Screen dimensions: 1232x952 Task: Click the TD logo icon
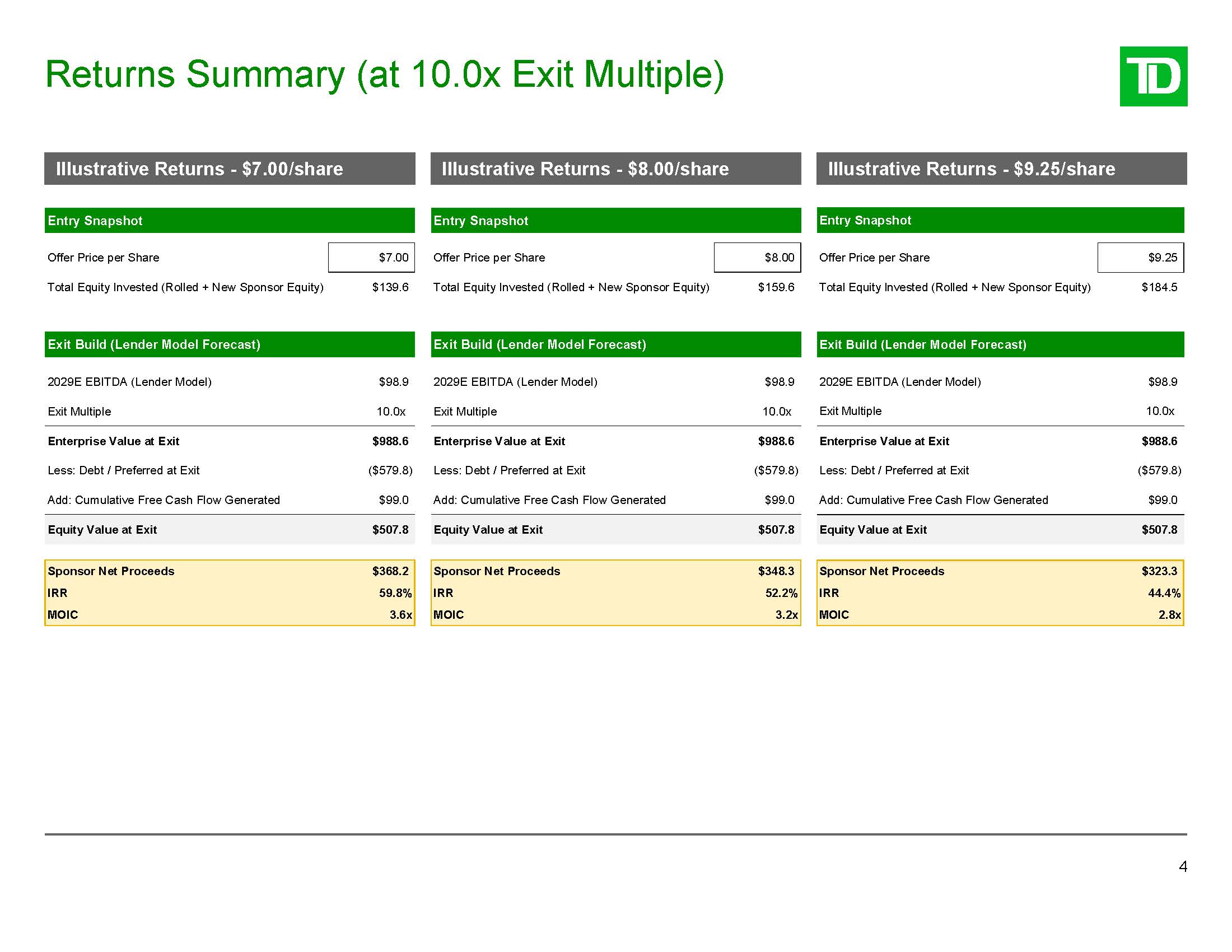tap(1153, 76)
